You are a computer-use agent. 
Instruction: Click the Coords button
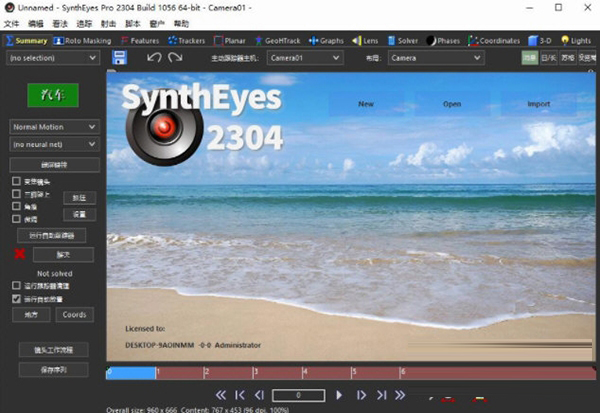coord(74,315)
